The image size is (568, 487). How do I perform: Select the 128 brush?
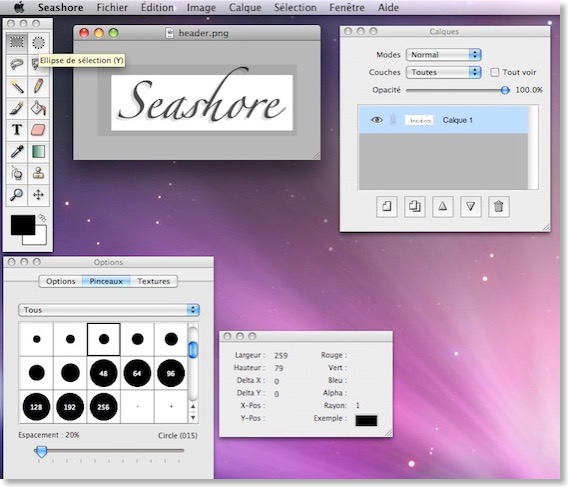tap(36, 407)
